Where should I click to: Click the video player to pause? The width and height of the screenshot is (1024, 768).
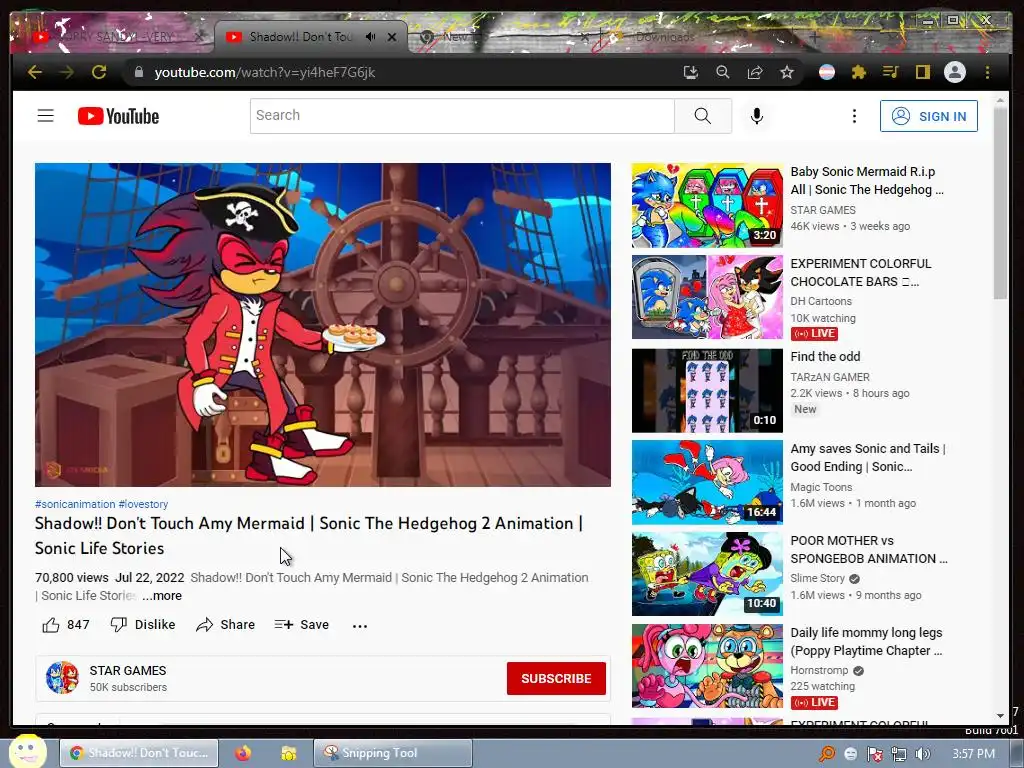tap(323, 325)
